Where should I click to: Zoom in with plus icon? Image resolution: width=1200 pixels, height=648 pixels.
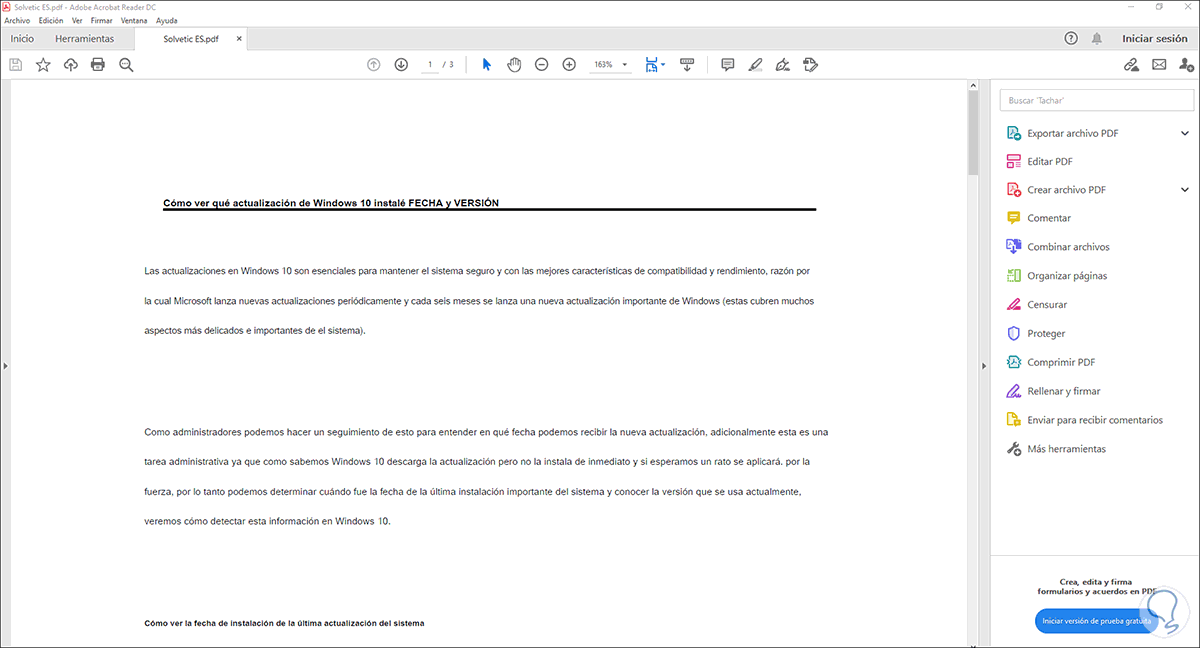tap(569, 65)
